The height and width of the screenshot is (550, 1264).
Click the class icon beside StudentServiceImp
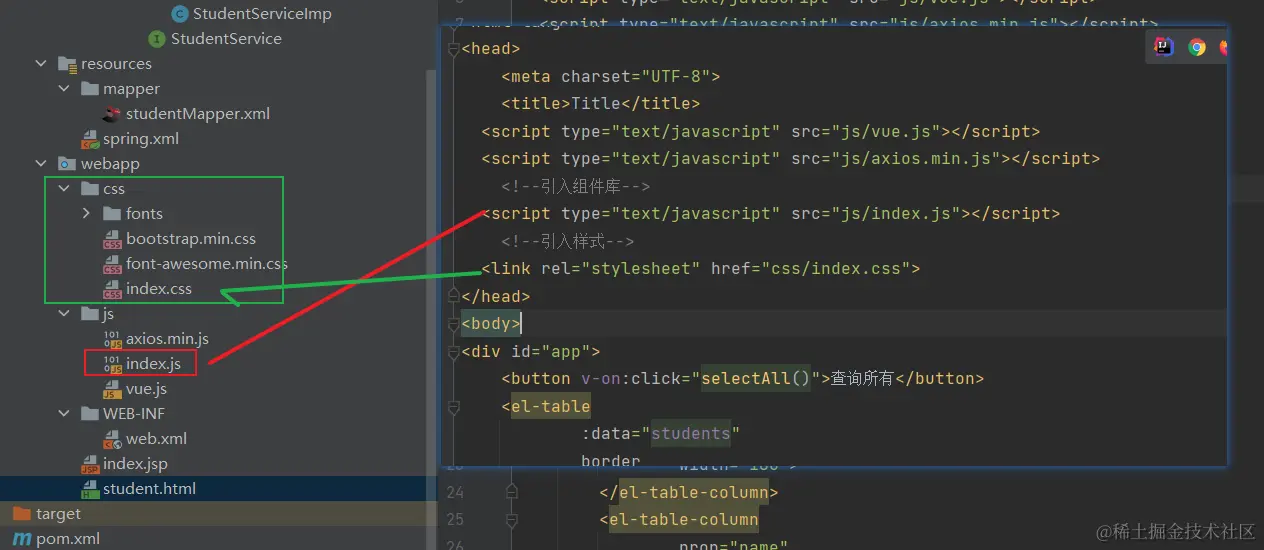point(180,14)
